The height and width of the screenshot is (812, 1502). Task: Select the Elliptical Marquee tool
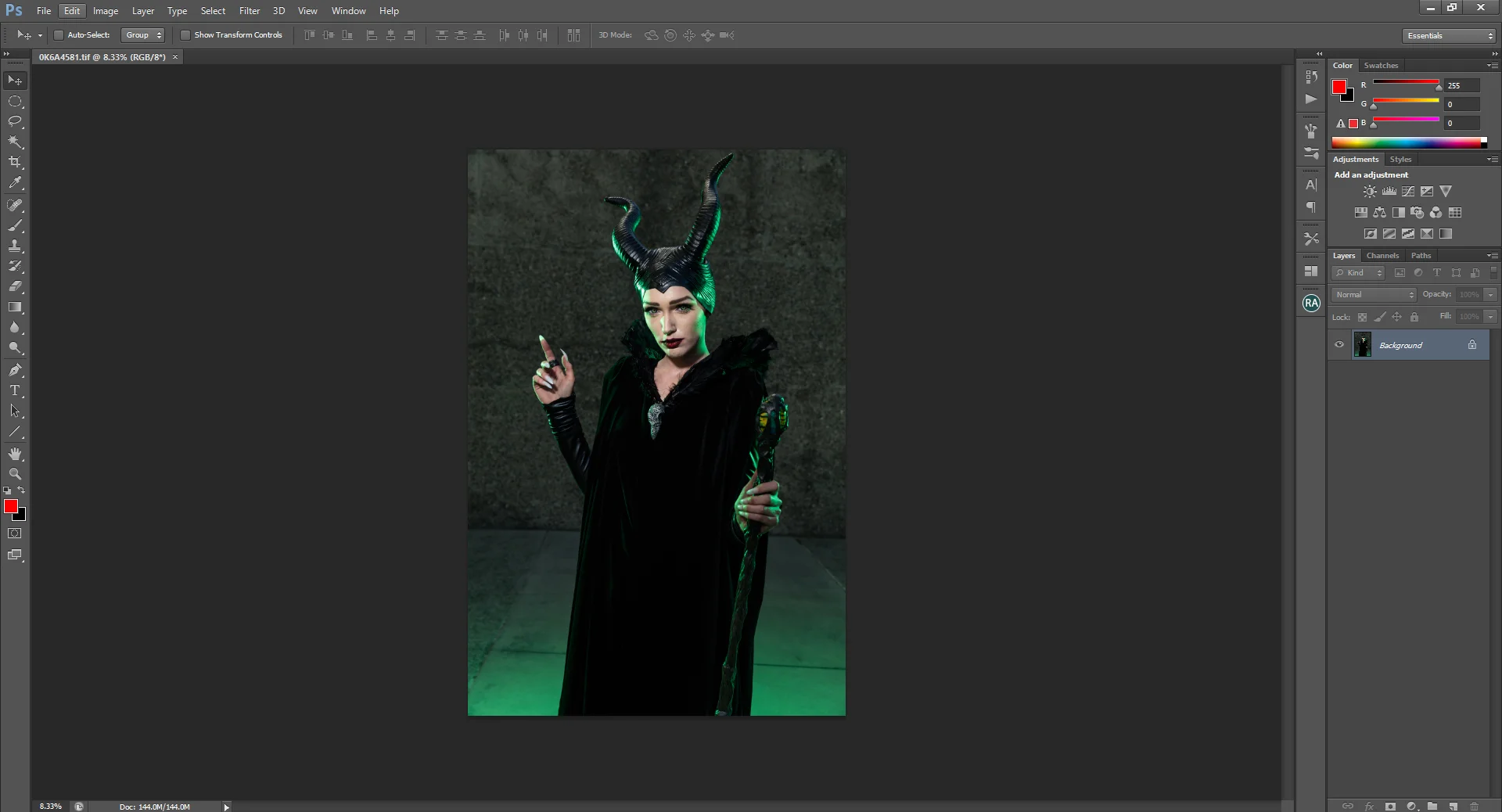point(15,102)
